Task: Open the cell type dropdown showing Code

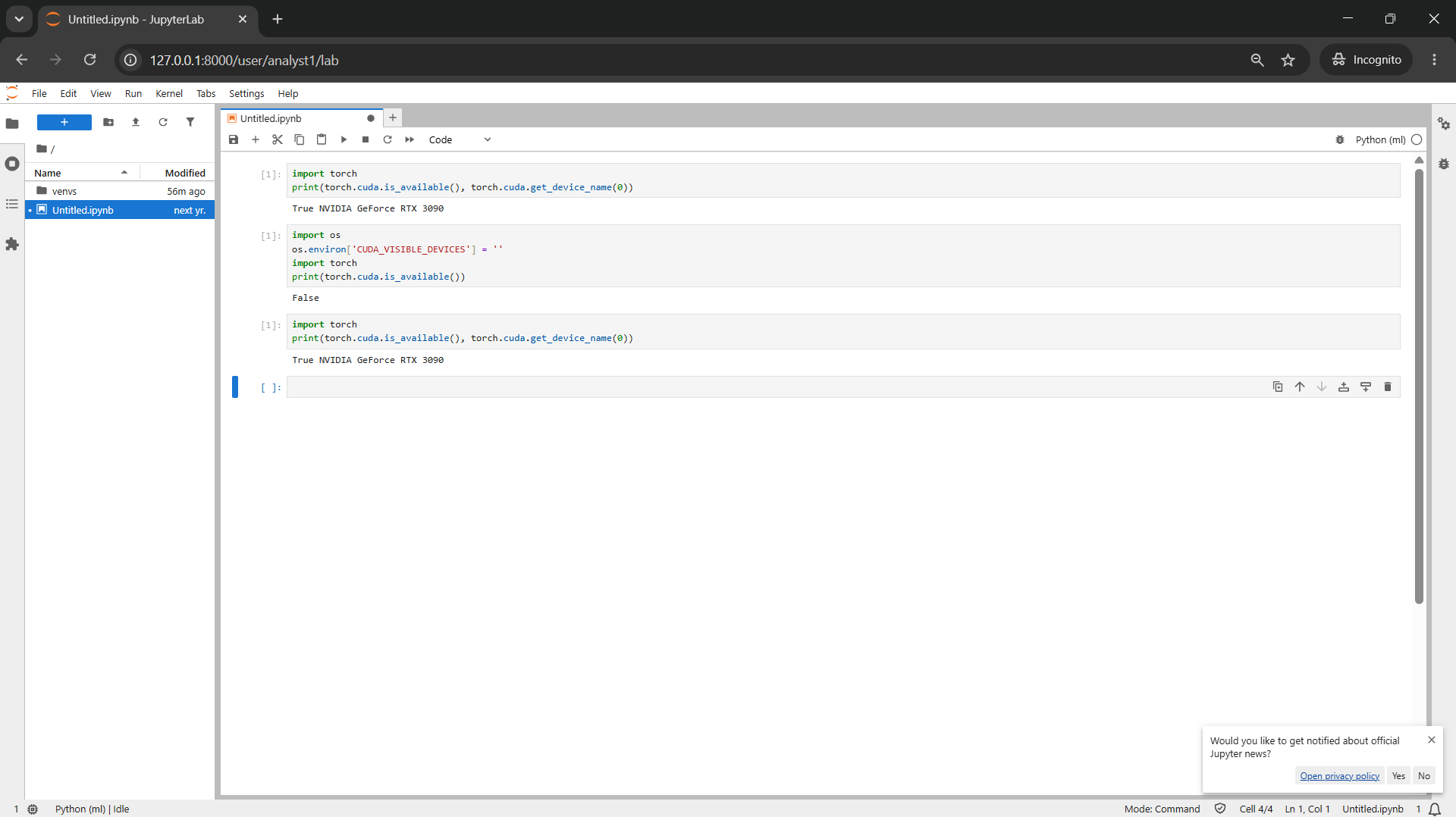Action: pyautogui.click(x=460, y=139)
